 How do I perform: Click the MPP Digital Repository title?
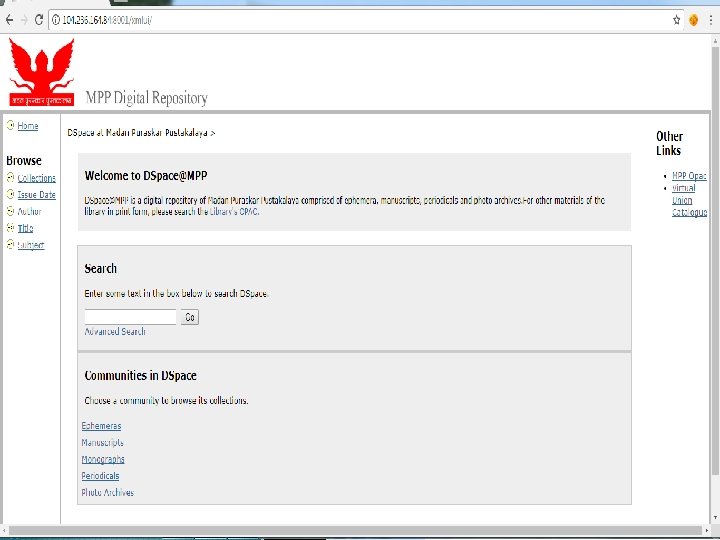pos(146,98)
